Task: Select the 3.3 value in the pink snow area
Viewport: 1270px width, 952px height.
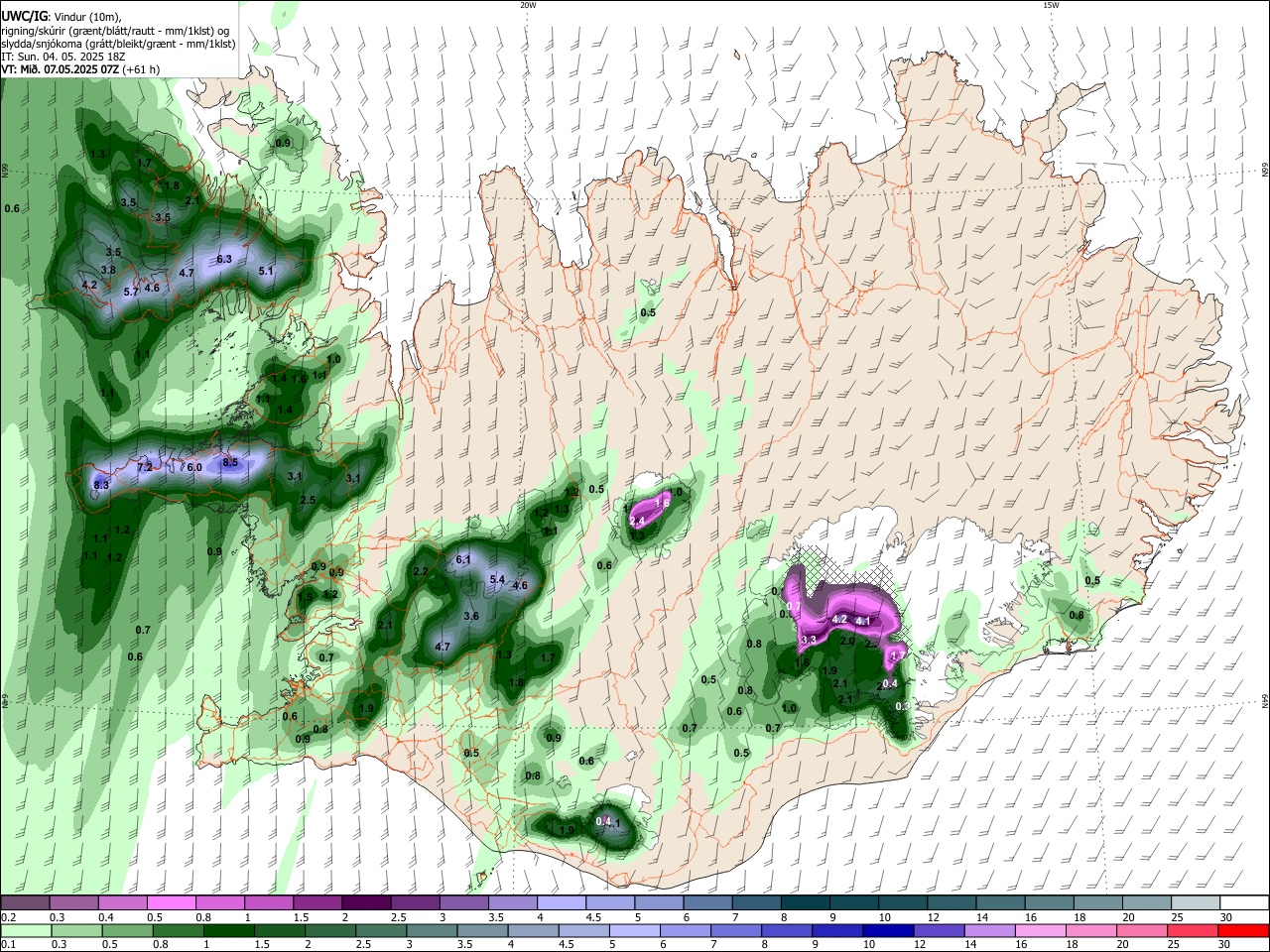Action: [x=809, y=640]
